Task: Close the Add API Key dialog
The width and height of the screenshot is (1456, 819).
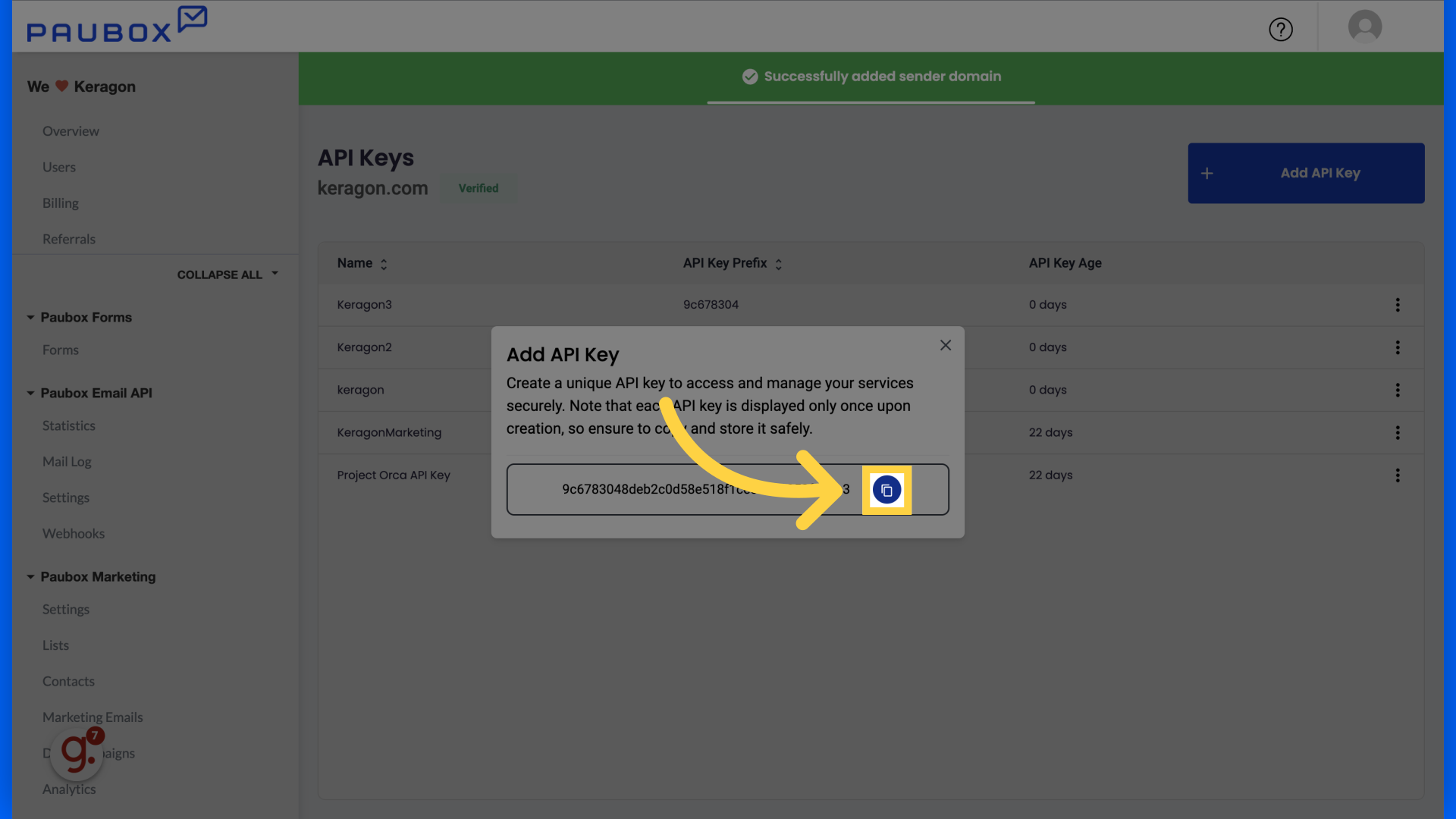Action: 946,345
